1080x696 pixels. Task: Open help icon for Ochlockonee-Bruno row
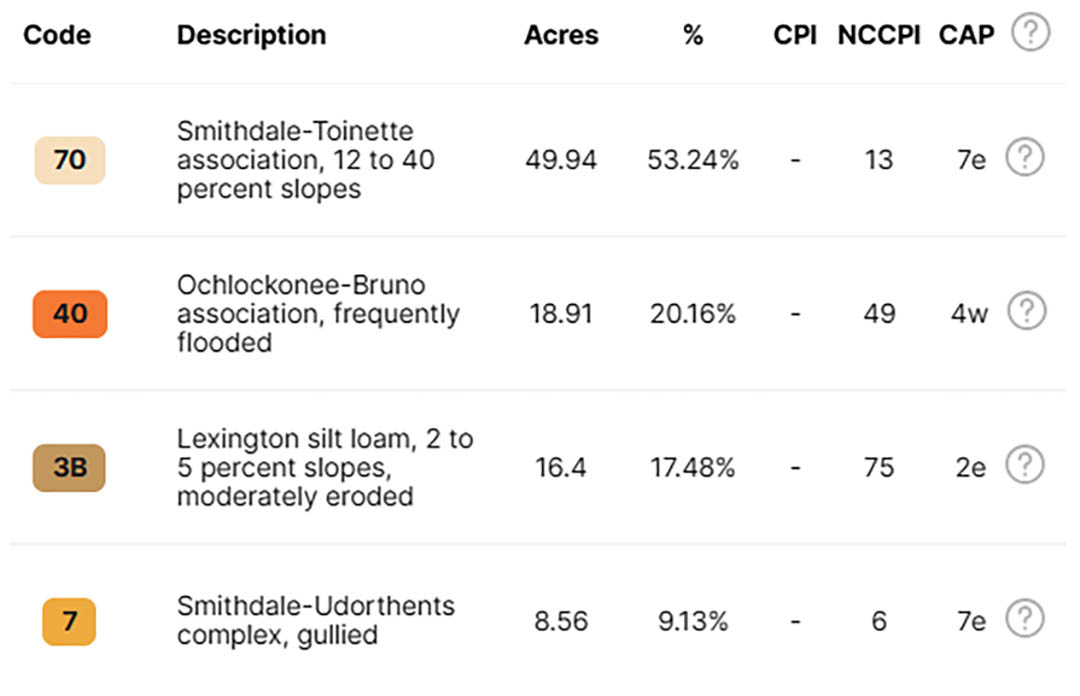pos(1027,311)
